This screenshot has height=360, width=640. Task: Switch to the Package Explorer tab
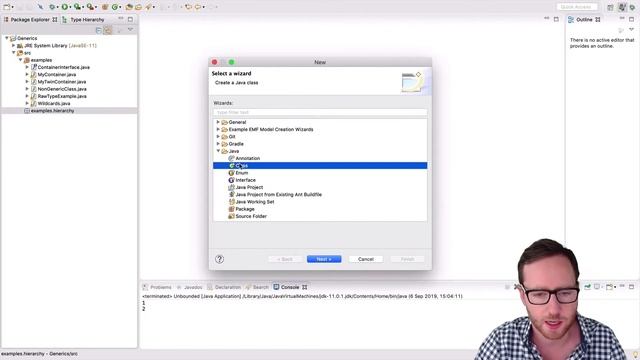pos(30,20)
